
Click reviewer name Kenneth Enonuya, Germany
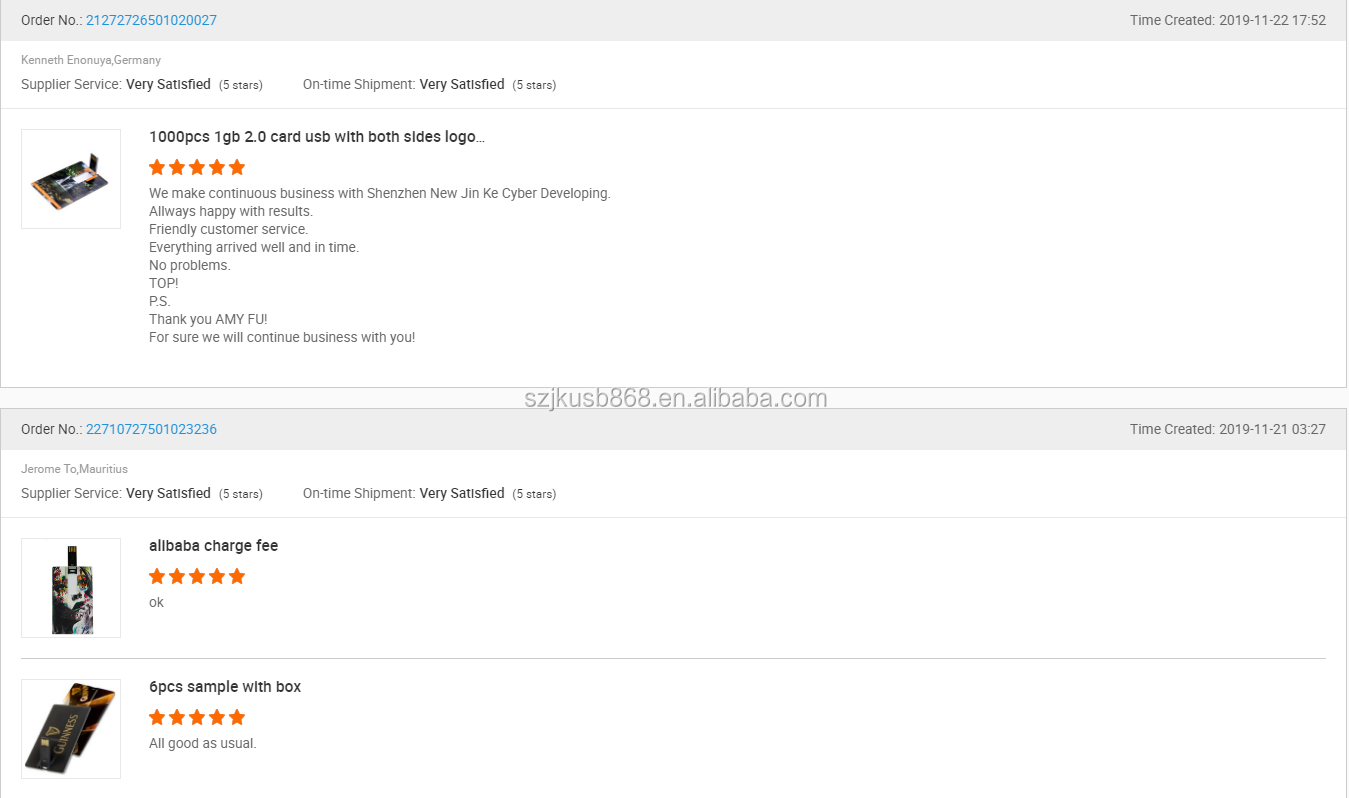(91, 60)
